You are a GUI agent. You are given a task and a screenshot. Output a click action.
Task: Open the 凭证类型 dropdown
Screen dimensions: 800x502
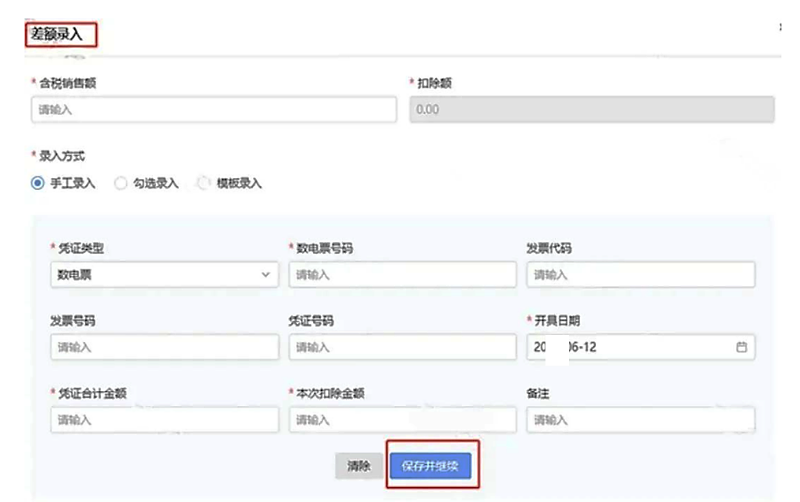[164, 274]
